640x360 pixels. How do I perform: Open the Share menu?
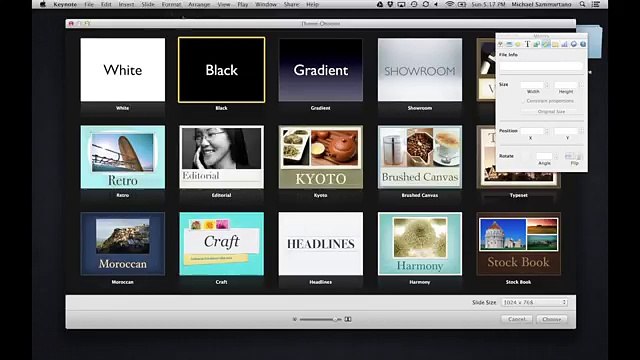point(291,4)
